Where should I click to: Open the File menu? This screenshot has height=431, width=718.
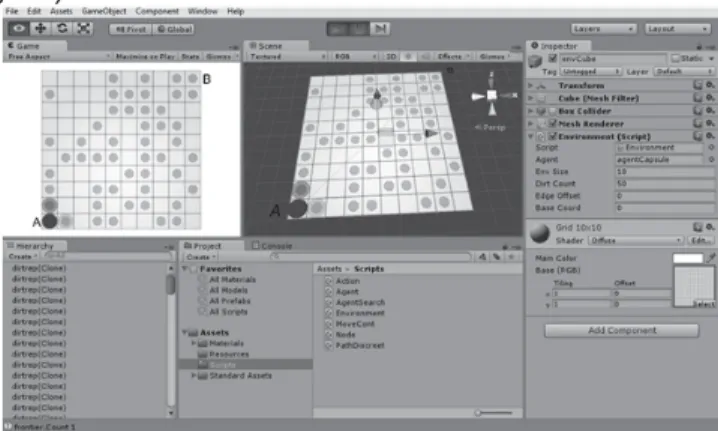tap(12, 11)
